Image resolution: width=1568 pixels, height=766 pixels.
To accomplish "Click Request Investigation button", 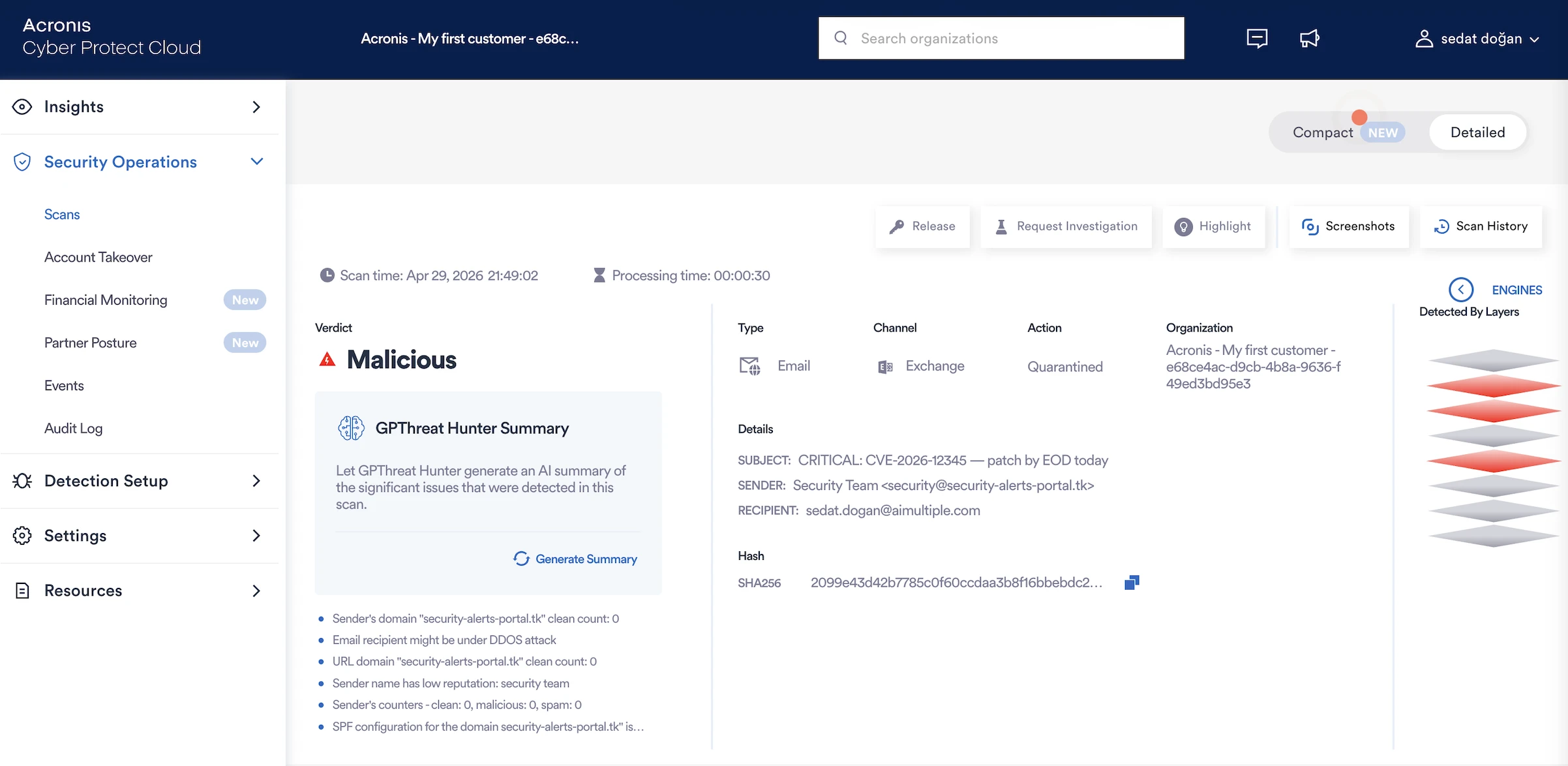I will coord(1066,226).
